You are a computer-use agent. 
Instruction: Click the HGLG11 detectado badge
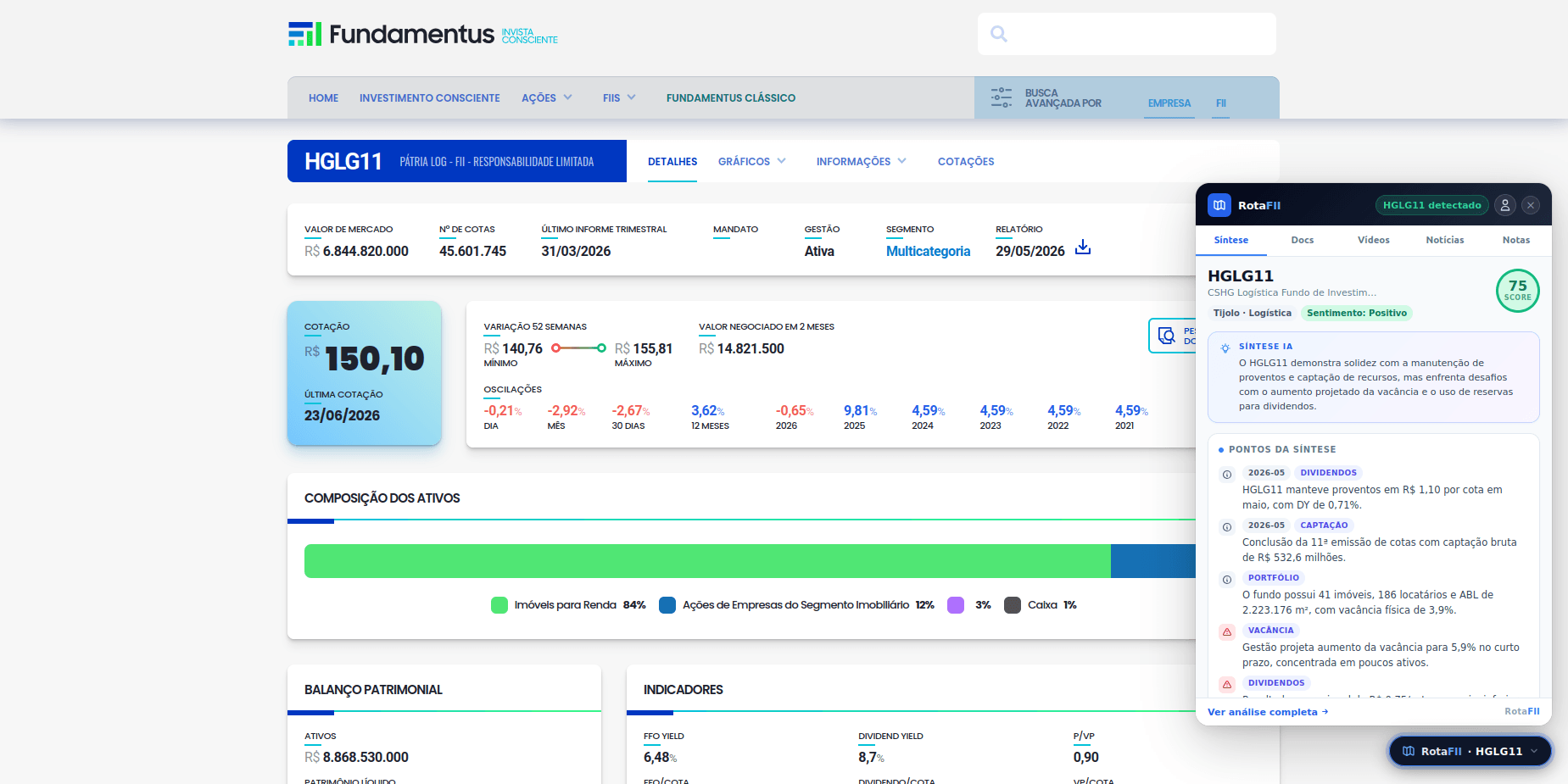pos(1431,205)
